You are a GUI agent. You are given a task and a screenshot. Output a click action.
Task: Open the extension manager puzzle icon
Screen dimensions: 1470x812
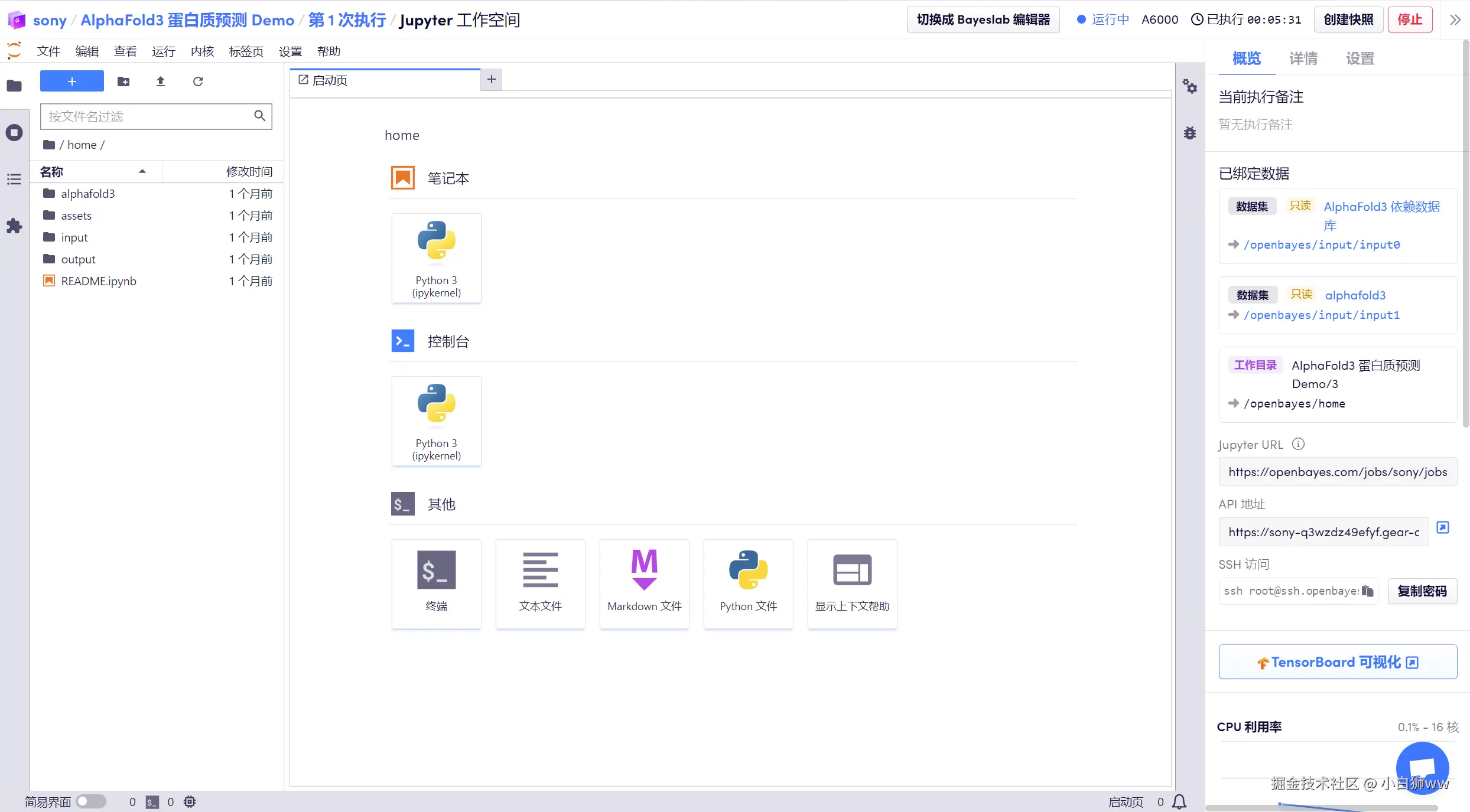[14, 226]
